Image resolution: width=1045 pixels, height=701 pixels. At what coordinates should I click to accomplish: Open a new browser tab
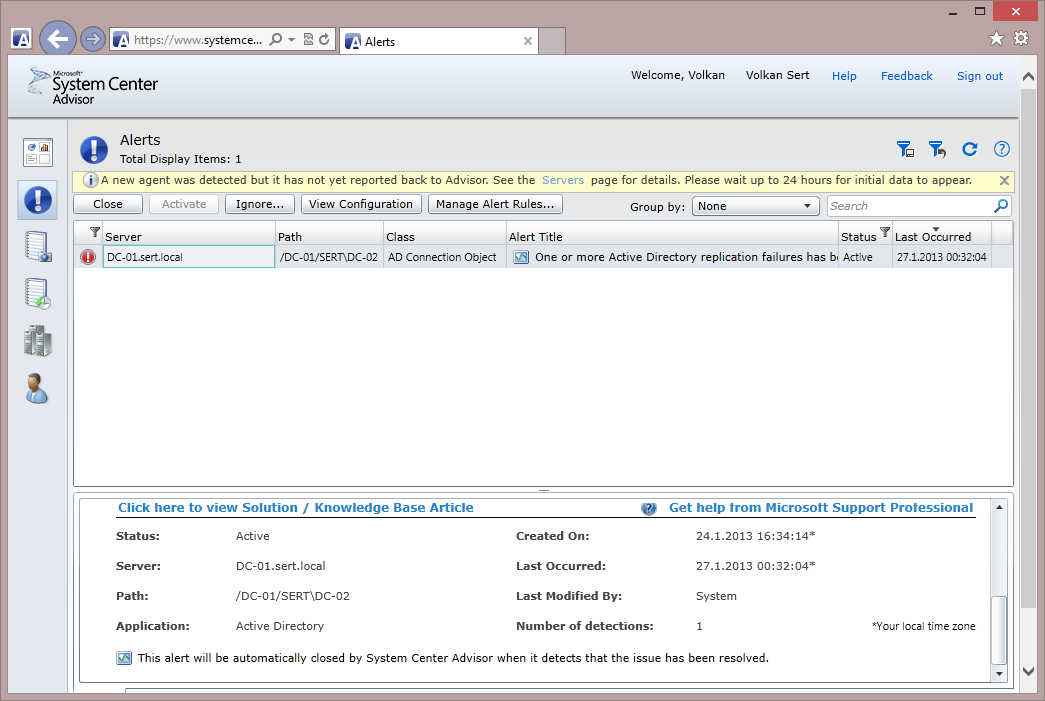pyautogui.click(x=552, y=41)
